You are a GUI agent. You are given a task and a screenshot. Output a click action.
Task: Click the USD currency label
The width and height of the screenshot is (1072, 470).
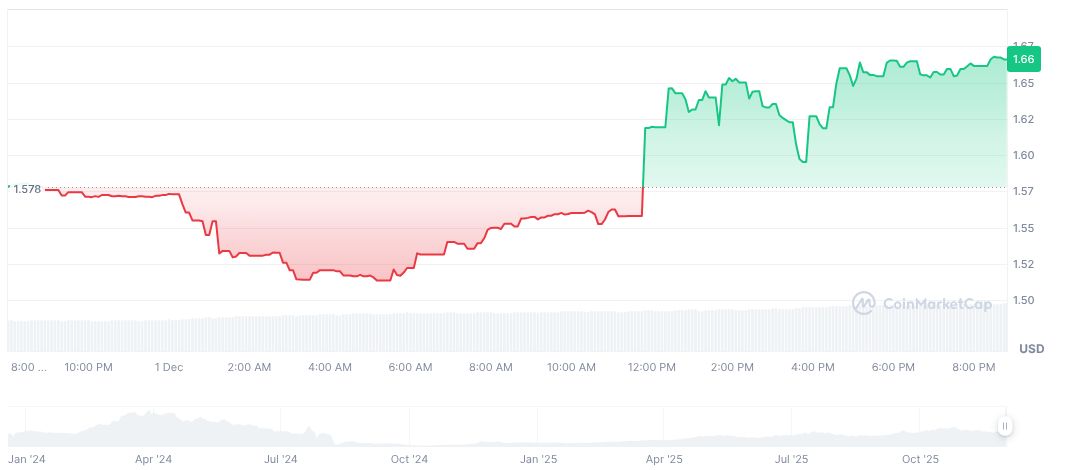click(1031, 349)
